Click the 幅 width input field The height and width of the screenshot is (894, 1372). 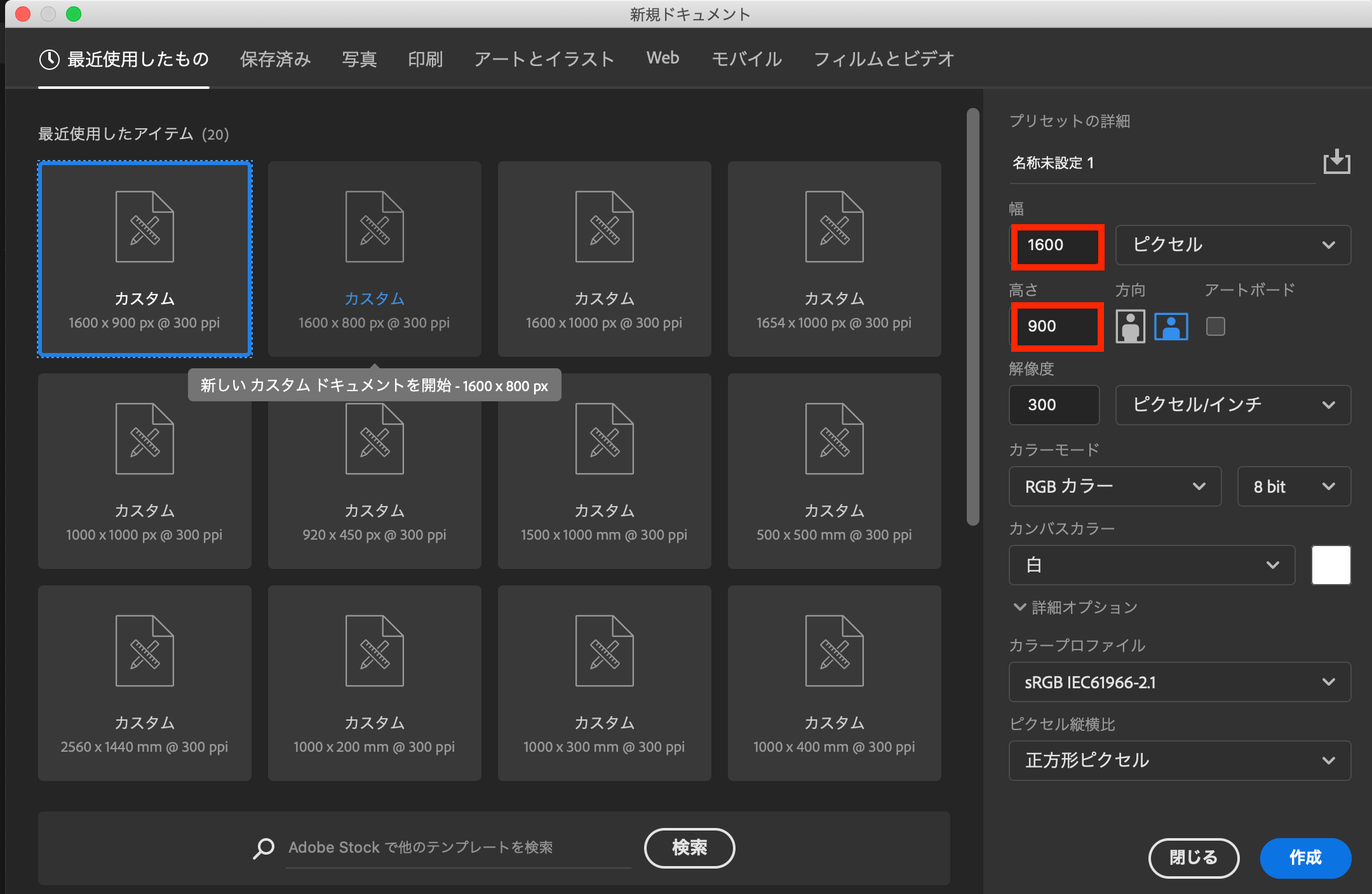(1056, 245)
